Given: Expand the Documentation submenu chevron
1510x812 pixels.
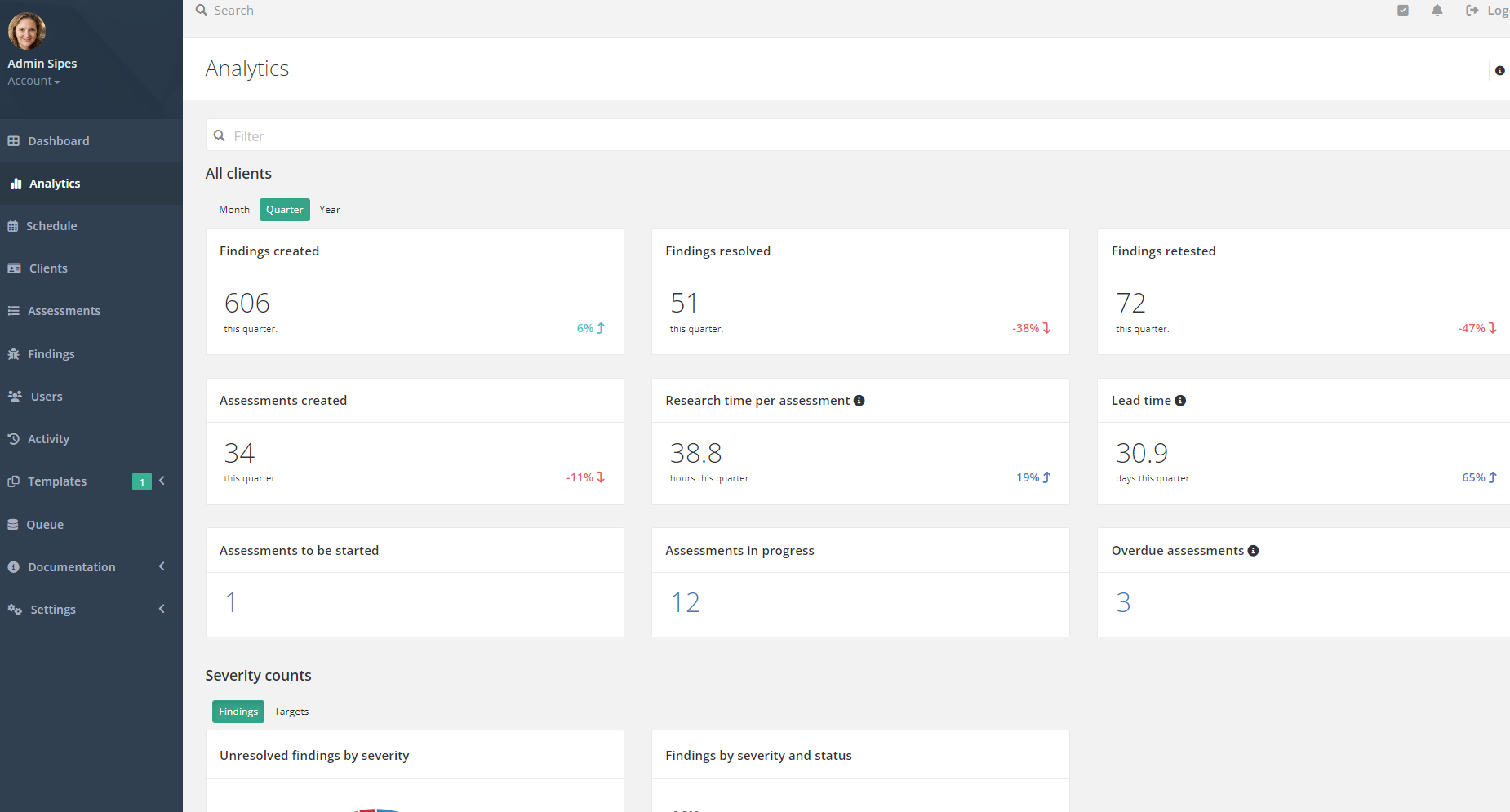Looking at the screenshot, I should [x=162, y=566].
